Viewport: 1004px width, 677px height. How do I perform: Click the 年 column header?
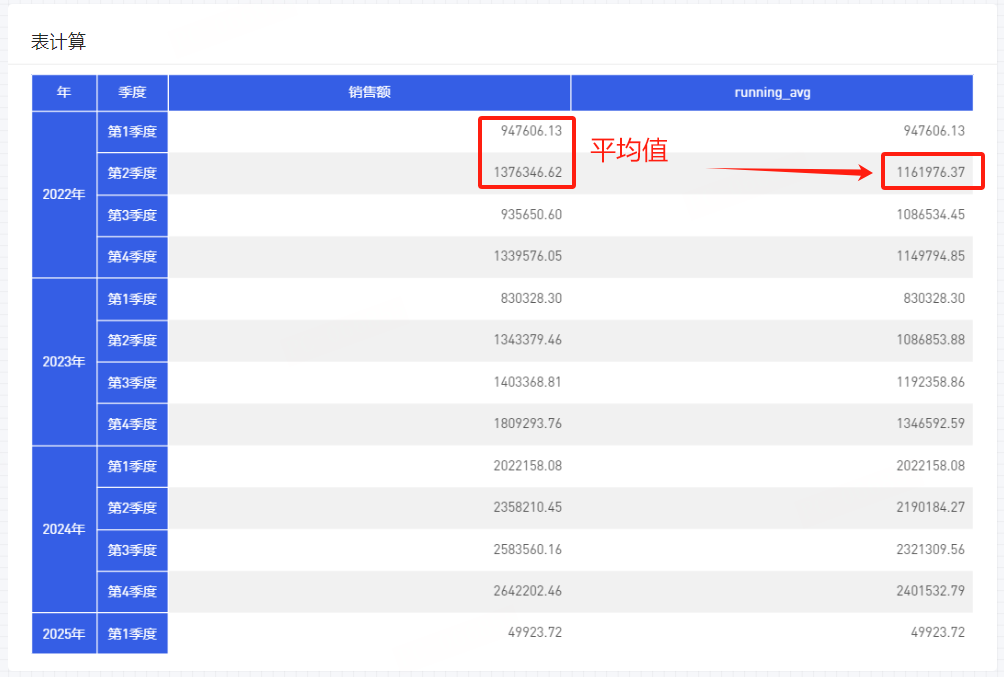click(64, 92)
